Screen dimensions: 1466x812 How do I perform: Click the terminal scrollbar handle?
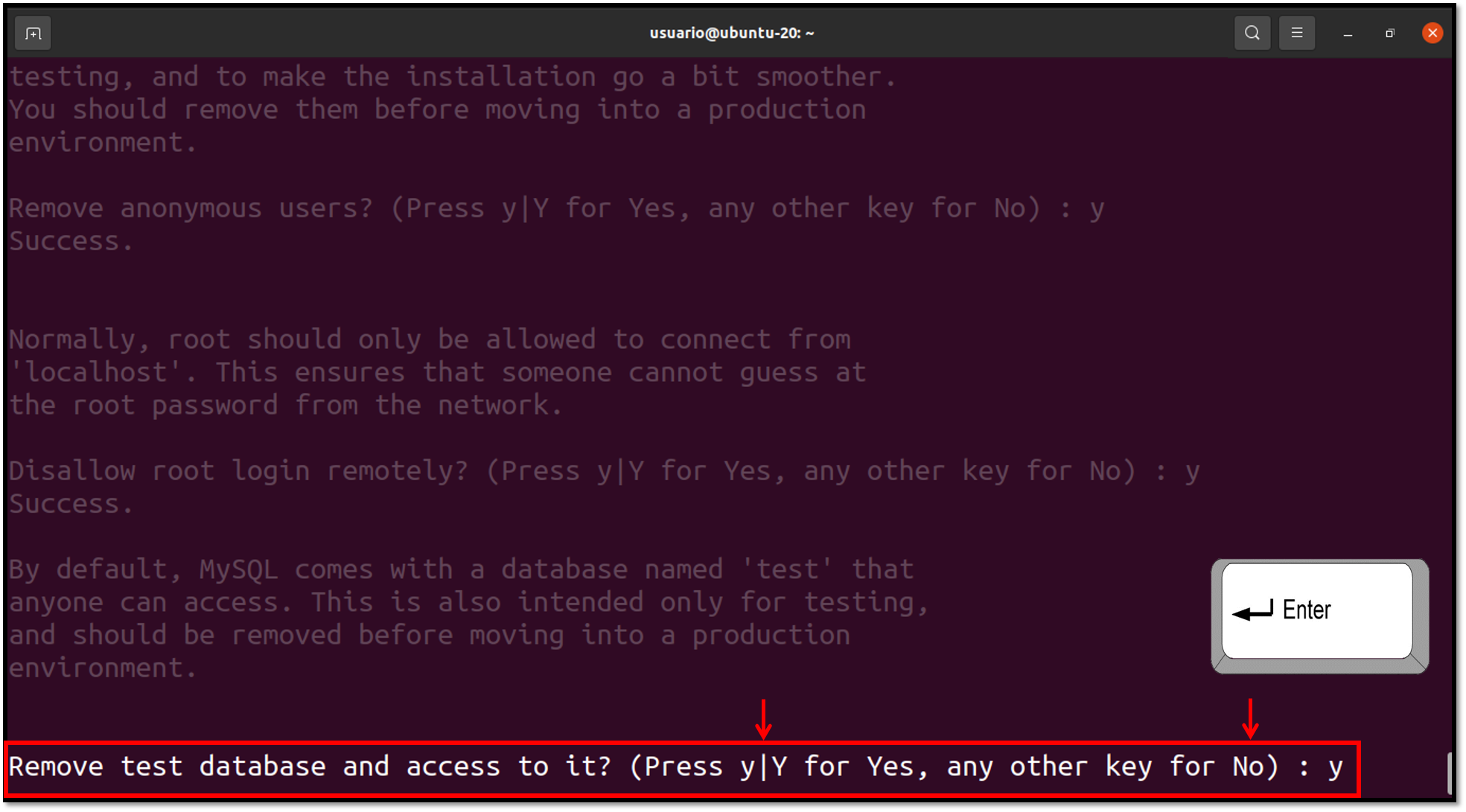(1450, 773)
